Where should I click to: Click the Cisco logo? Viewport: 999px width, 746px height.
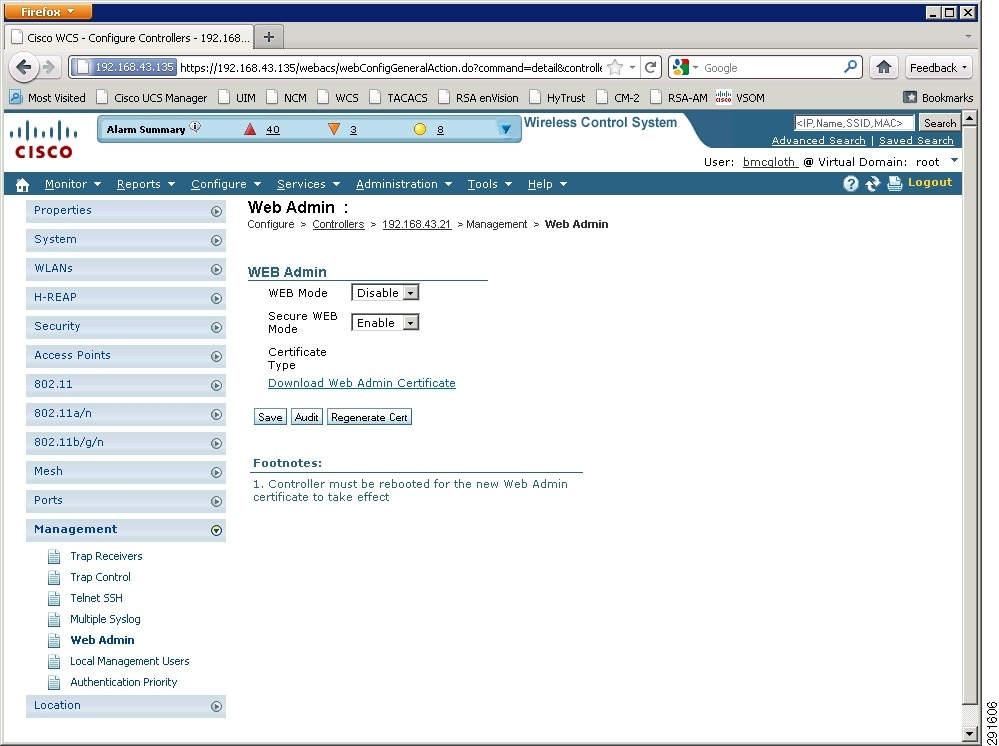point(43,139)
